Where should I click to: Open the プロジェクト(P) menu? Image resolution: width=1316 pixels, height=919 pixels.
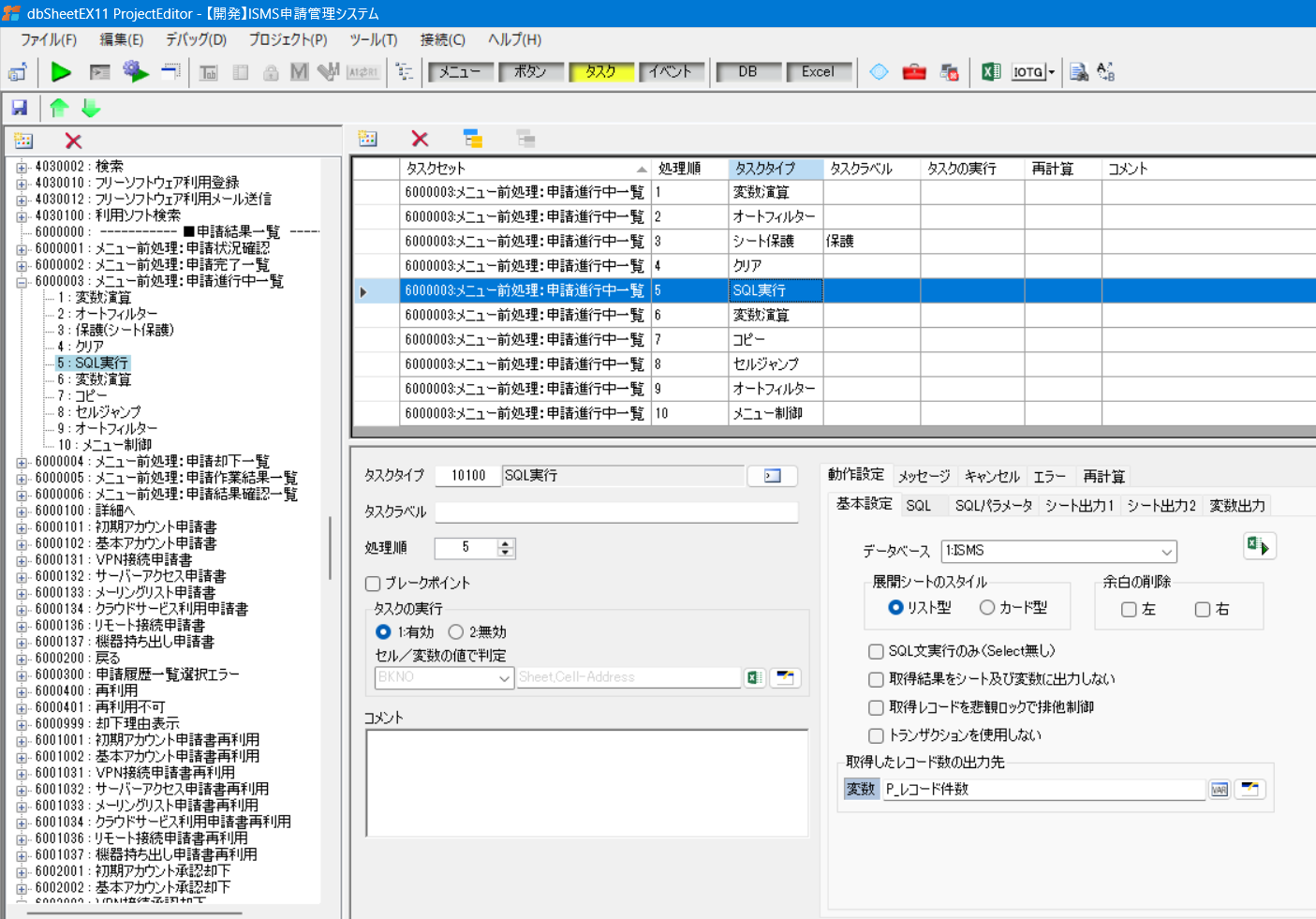point(288,39)
